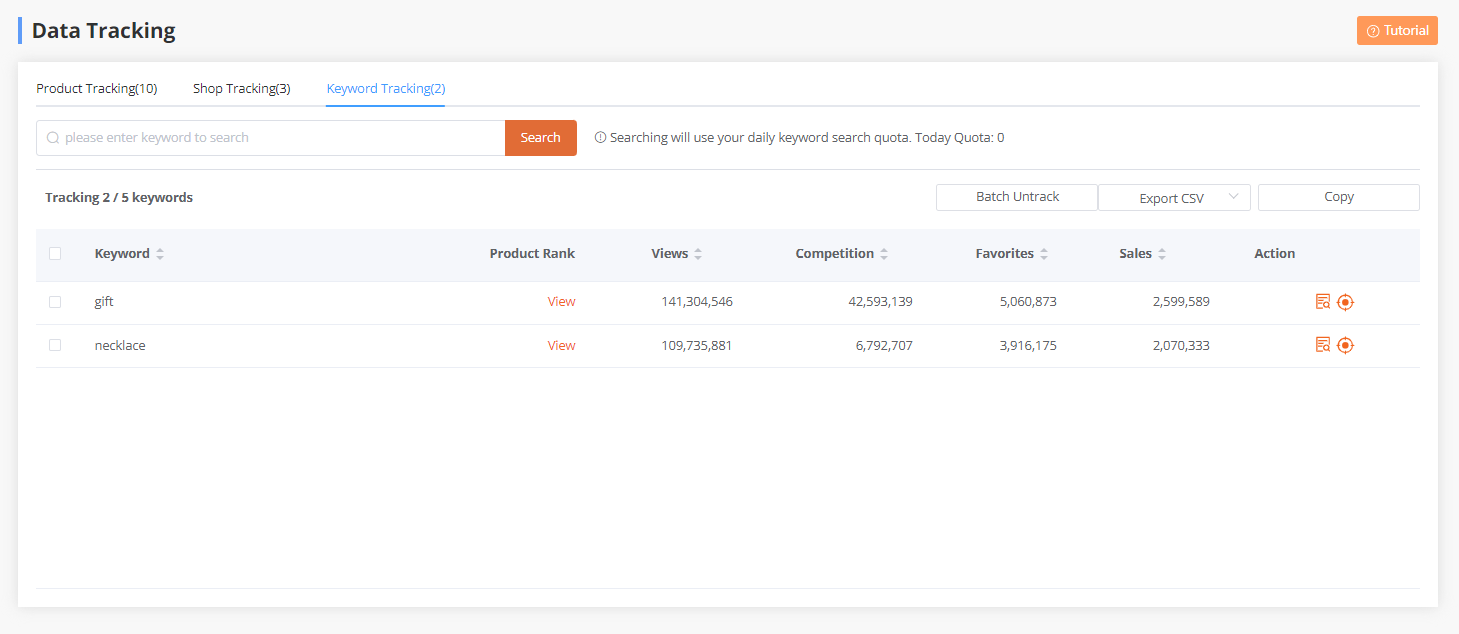Screen dimensions: 1459x634
Task: Click the info icon beside the quota message
Action: [599, 137]
